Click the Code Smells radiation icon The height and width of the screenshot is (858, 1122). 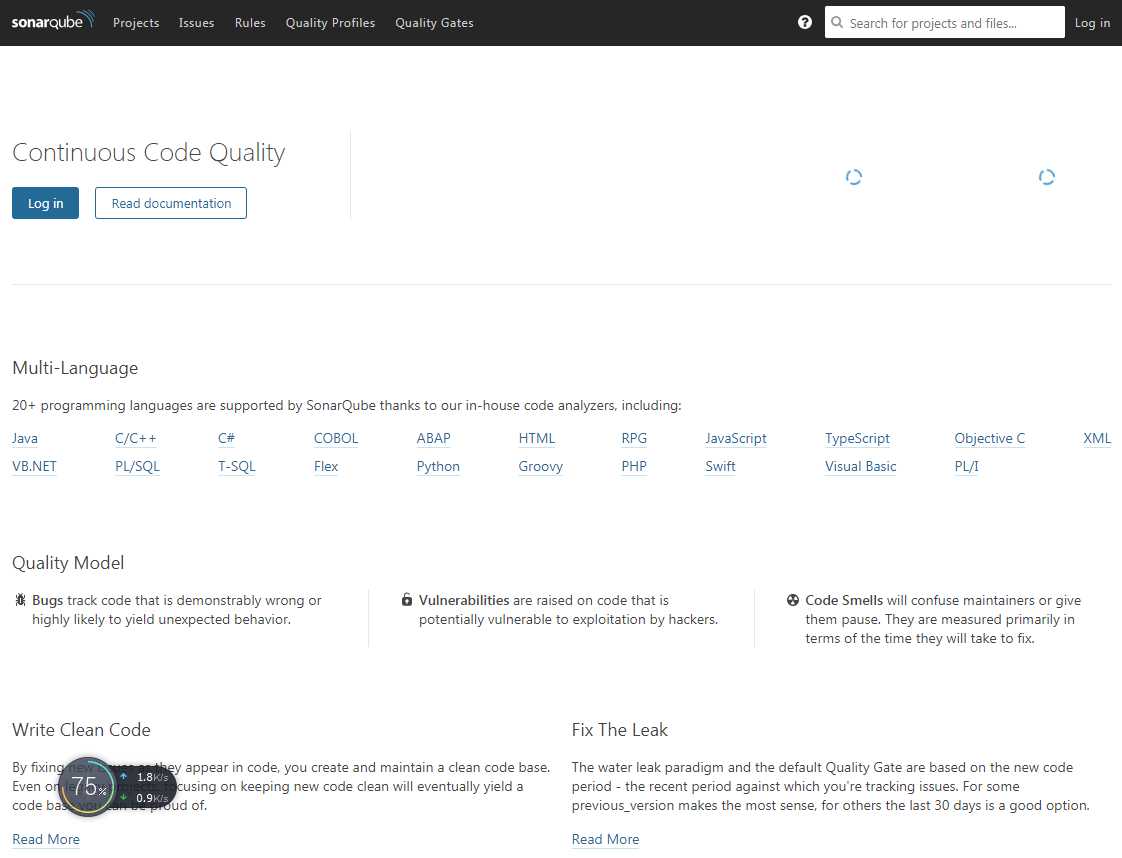click(793, 600)
